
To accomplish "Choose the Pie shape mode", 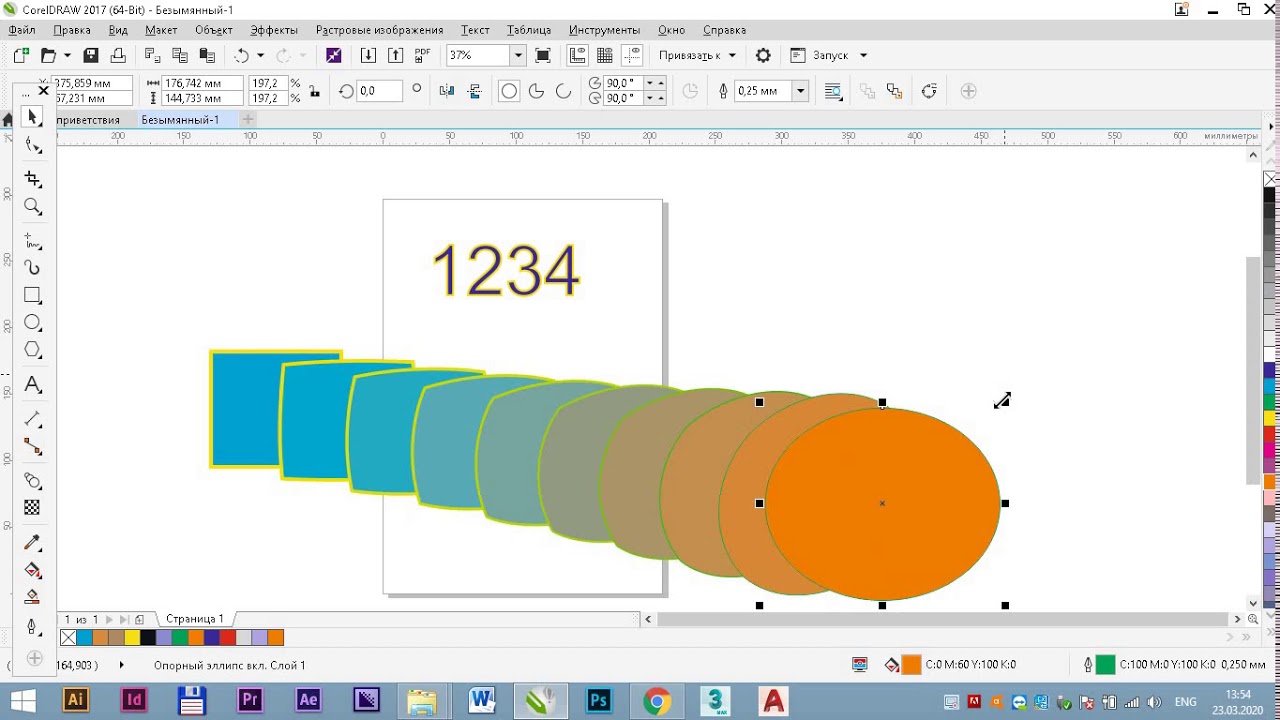I will point(536,91).
